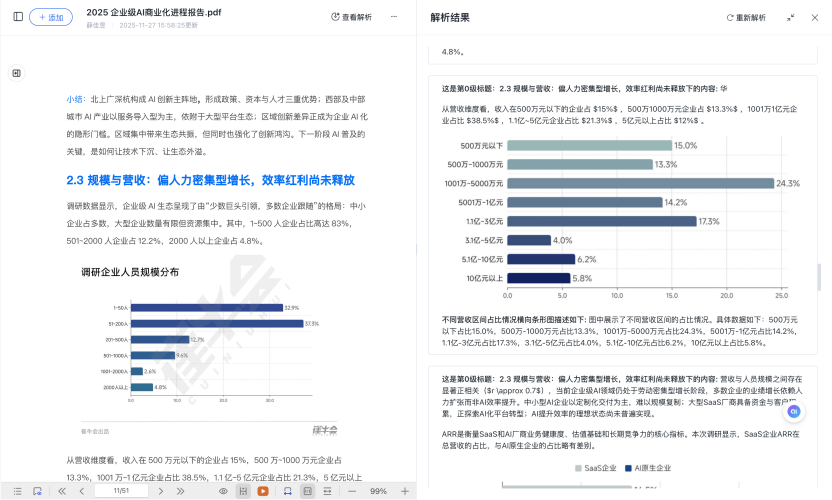
Task: Toggle the split page view icon
Action: 243,491
